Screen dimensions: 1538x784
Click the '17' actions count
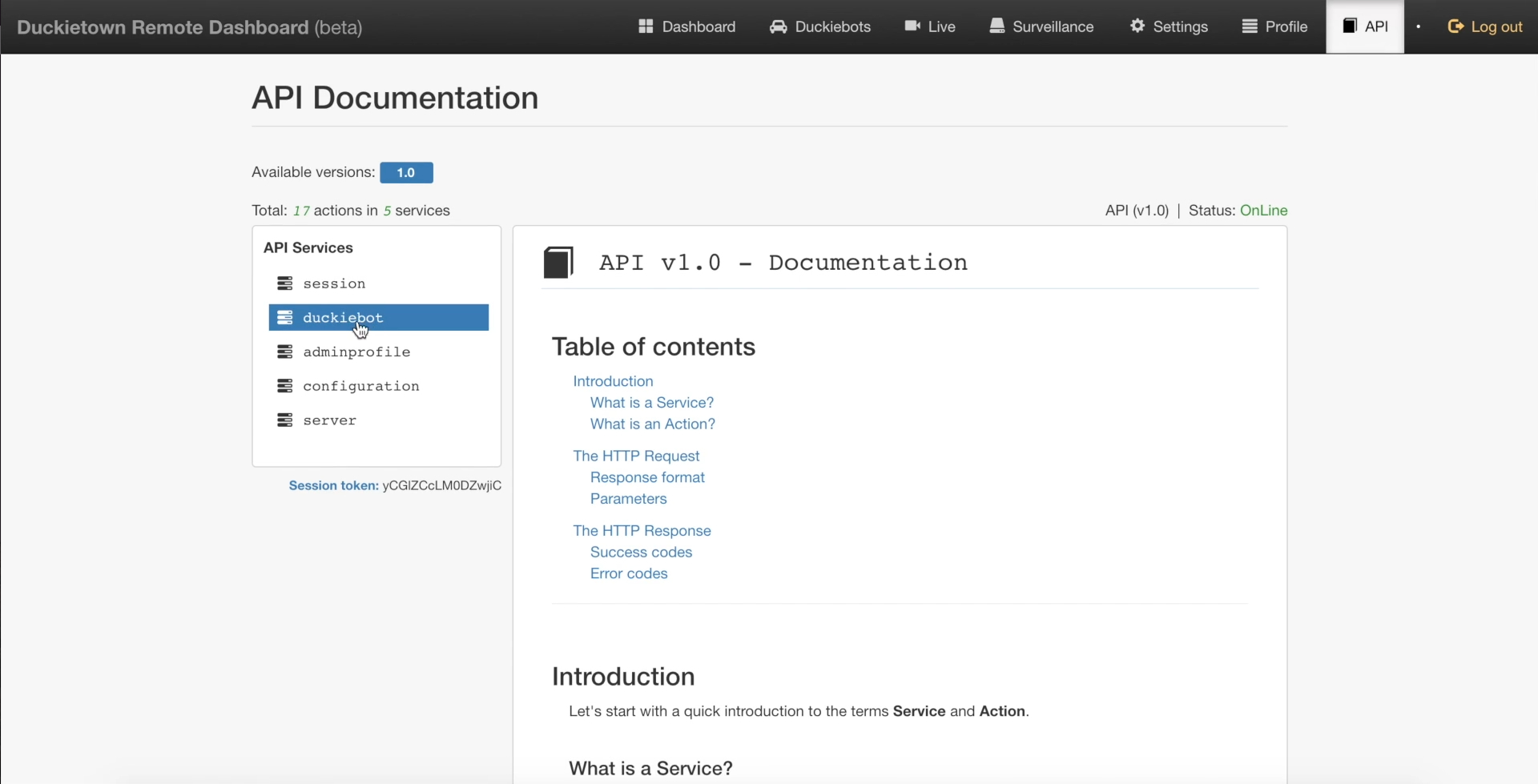[301, 211]
